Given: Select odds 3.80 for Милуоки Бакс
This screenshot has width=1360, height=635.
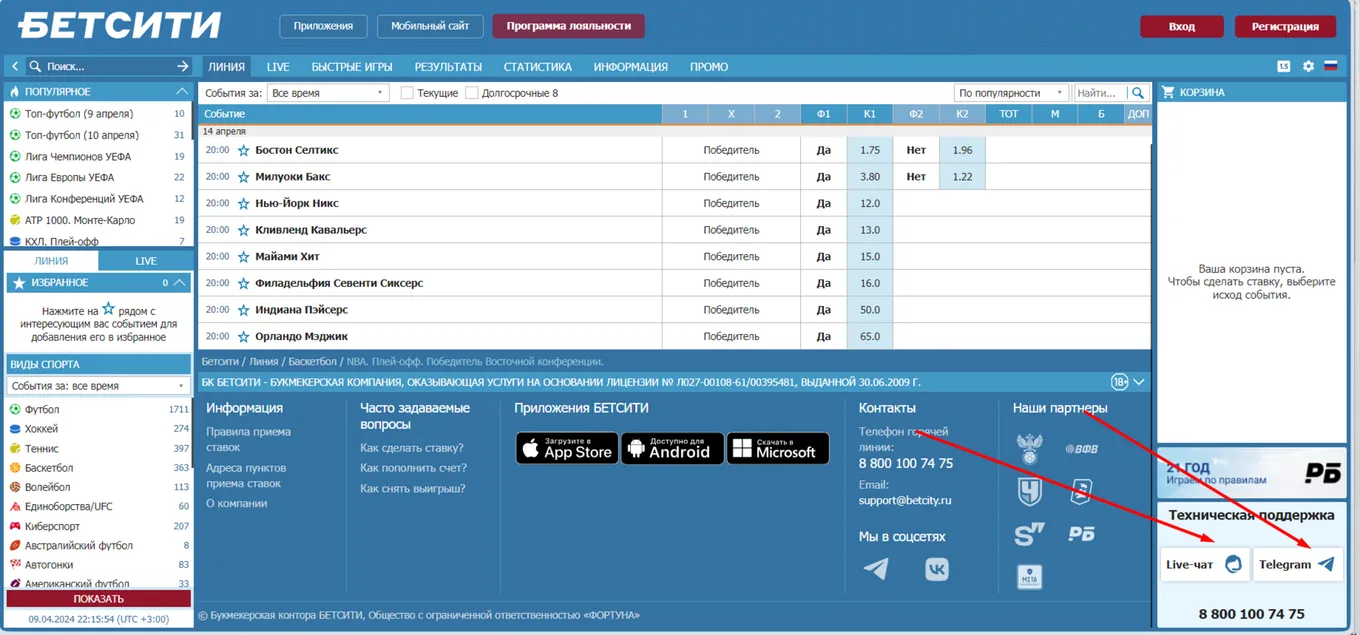Looking at the screenshot, I should point(869,177).
